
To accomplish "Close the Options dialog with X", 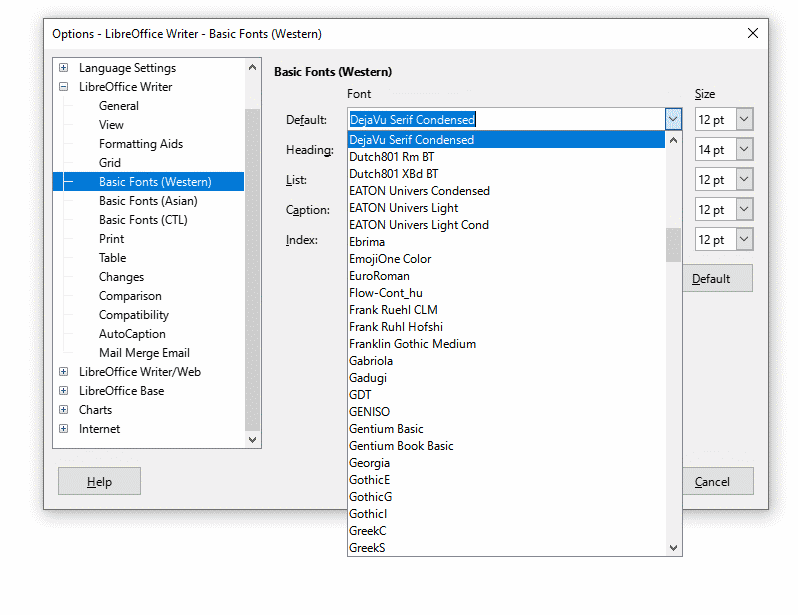I will [753, 33].
